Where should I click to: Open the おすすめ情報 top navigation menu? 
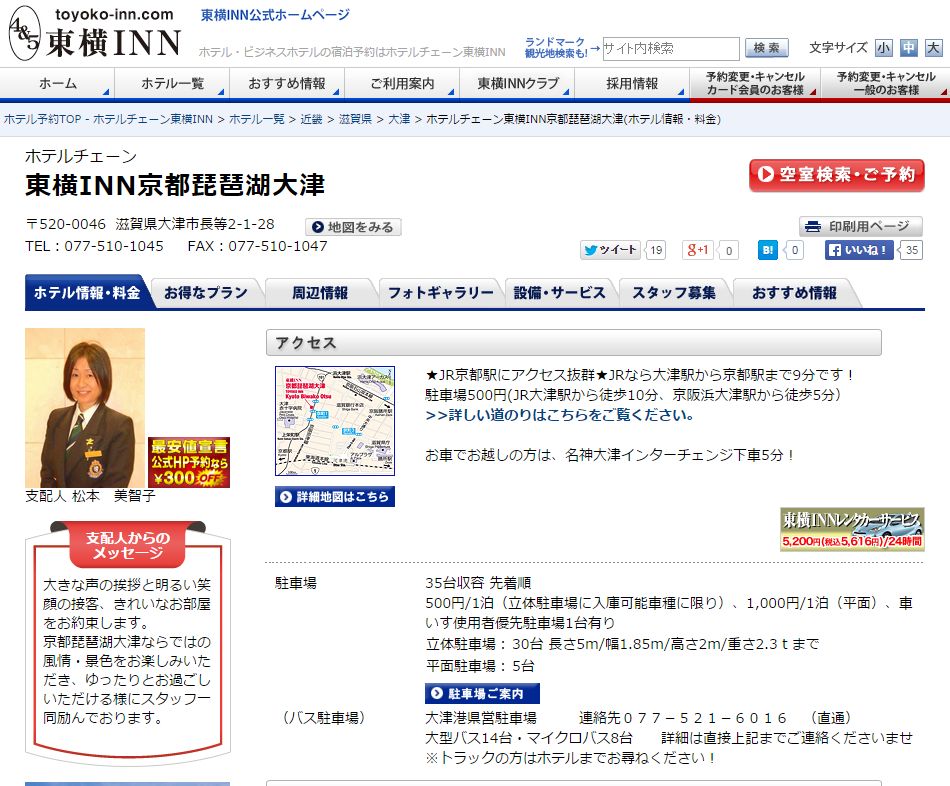(287, 84)
